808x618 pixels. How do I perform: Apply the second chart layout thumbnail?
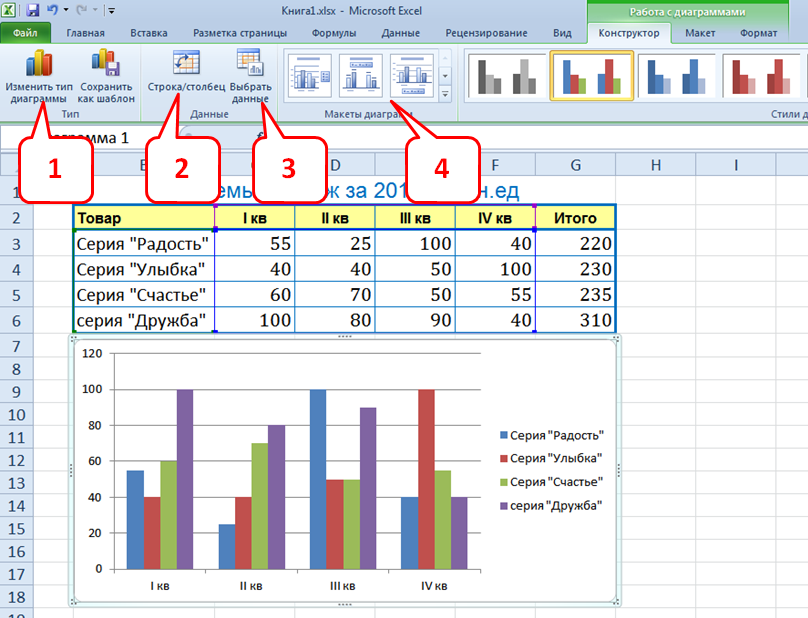point(360,73)
